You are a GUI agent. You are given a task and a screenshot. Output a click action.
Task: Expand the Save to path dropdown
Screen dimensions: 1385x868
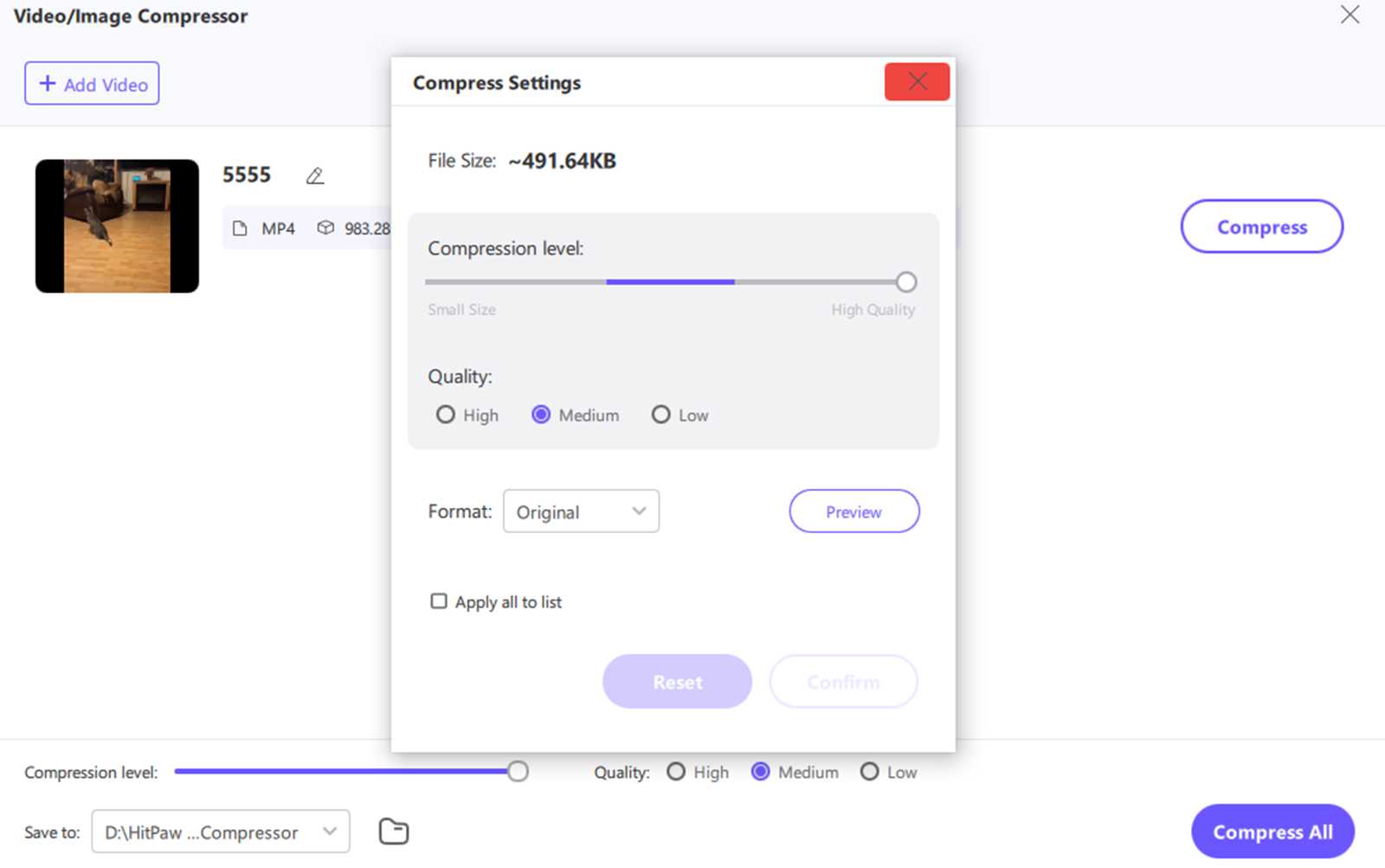tap(329, 831)
